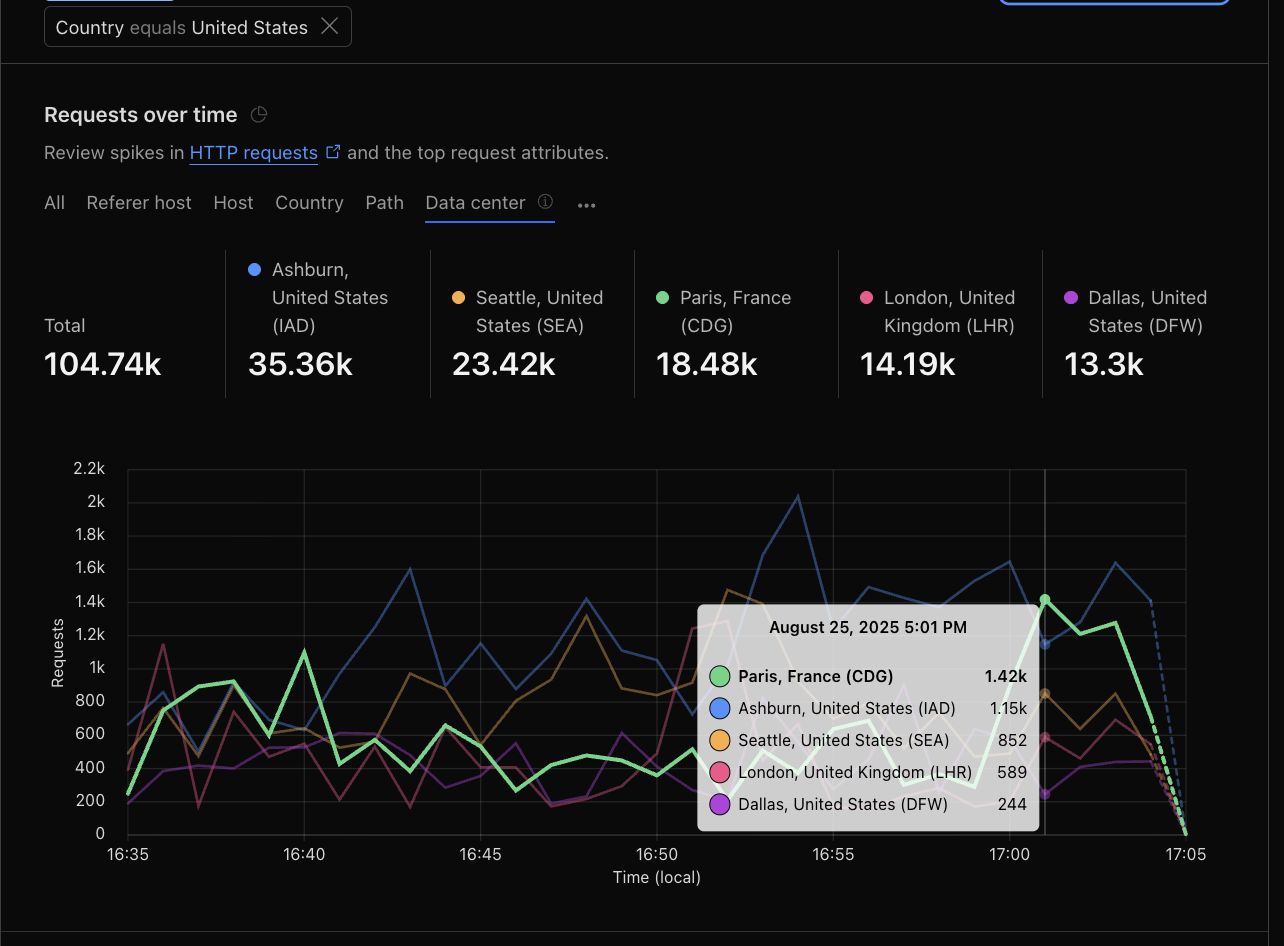Click the Paris, France (CDG) tooltip row
This screenshot has width=1284, height=946.
click(x=868, y=676)
